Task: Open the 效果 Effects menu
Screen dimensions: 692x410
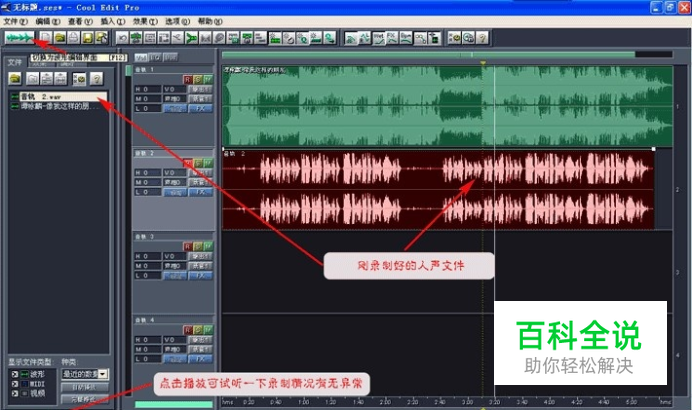Action: 145,21
